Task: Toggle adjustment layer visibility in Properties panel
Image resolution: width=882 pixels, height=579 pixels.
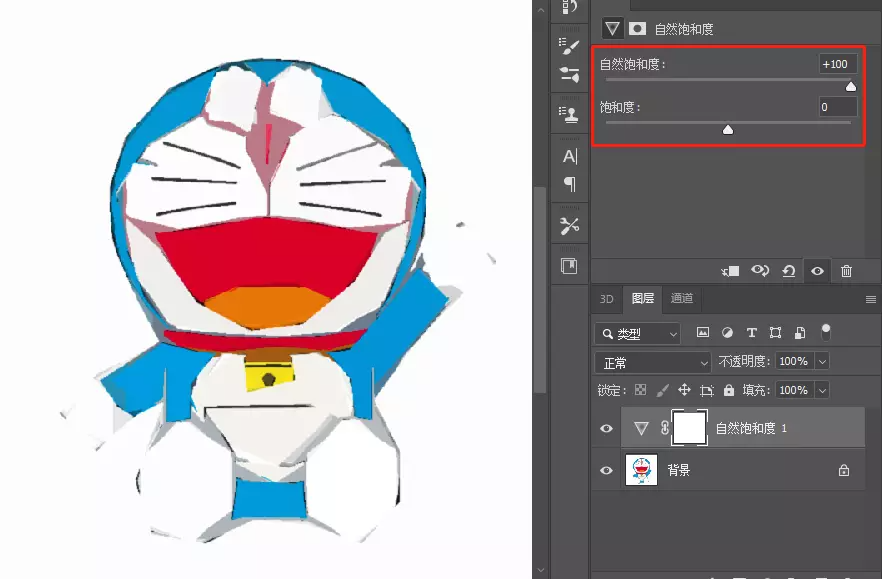Action: [x=817, y=271]
